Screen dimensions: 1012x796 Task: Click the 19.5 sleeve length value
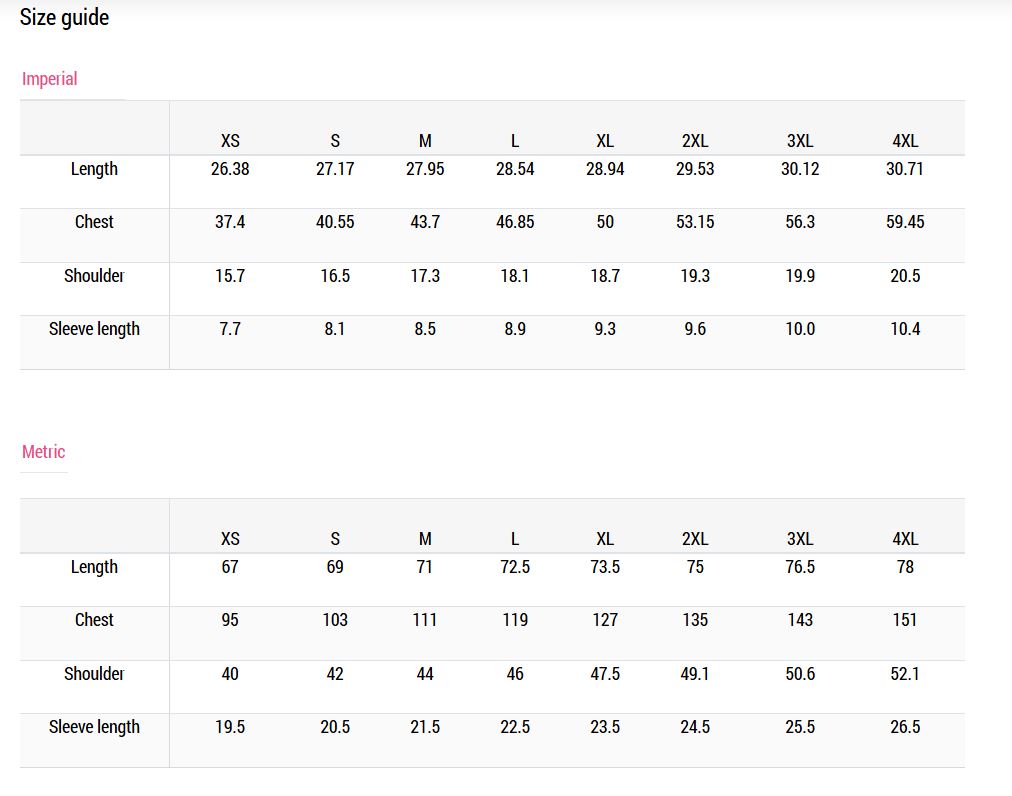pyautogui.click(x=230, y=727)
